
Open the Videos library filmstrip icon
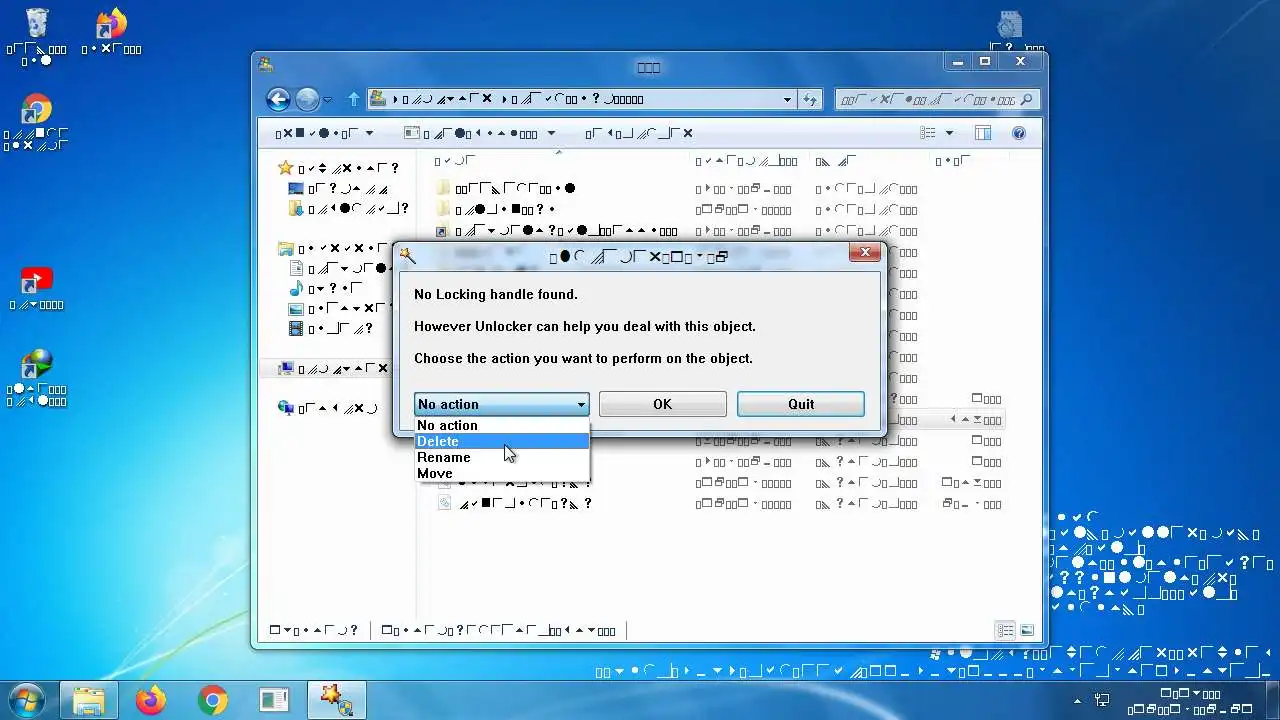pos(296,328)
